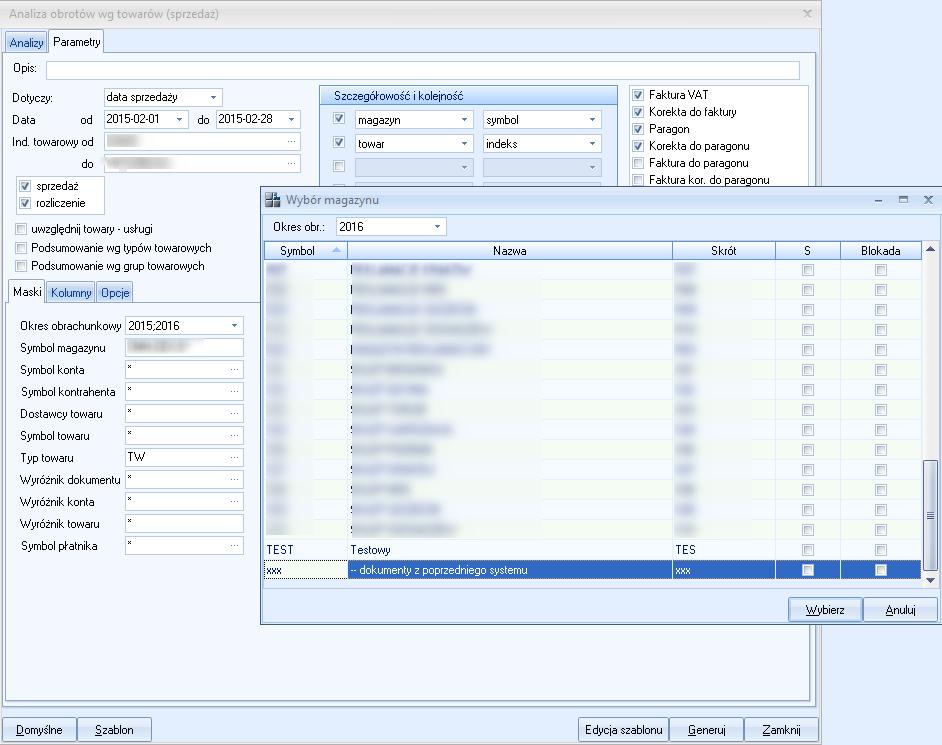
Task: Toggle checkbox beside towar detail level
Action: (339, 142)
